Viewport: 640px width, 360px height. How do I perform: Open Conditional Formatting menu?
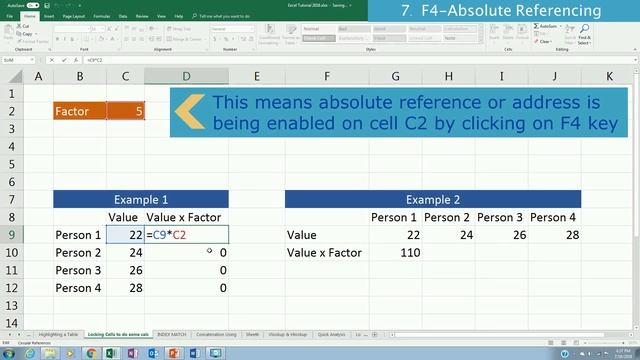[269, 34]
